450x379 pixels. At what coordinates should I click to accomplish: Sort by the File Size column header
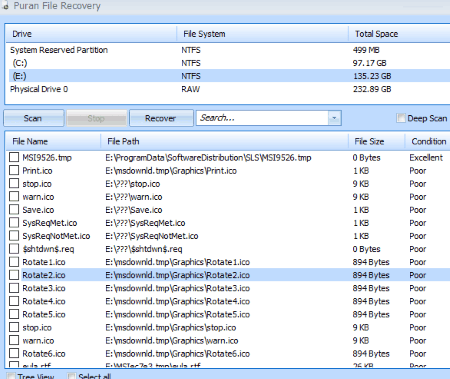click(x=377, y=141)
